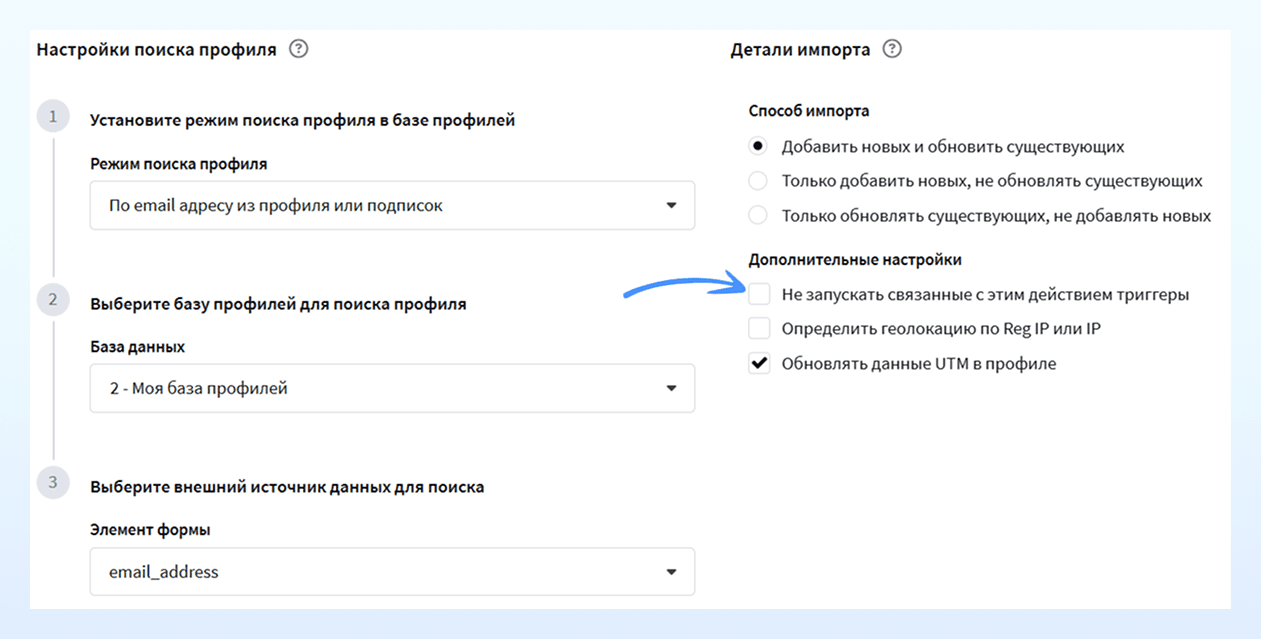
Task: Select Только обновлять существующих radio button
Action: click(x=759, y=215)
